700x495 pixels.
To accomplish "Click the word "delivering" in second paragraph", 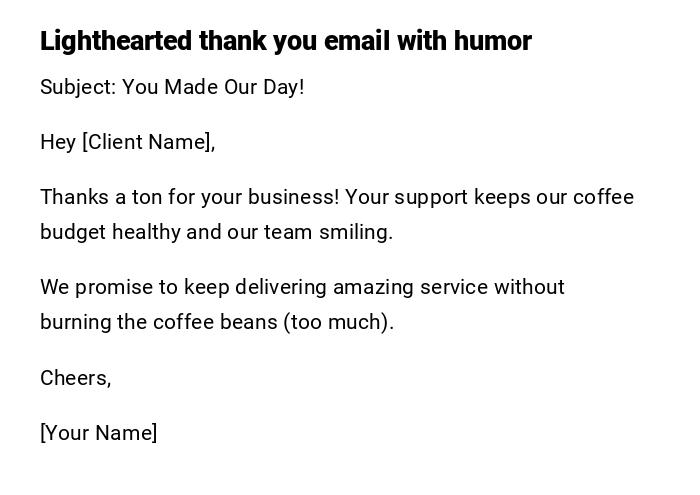I will tap(280, 287).
